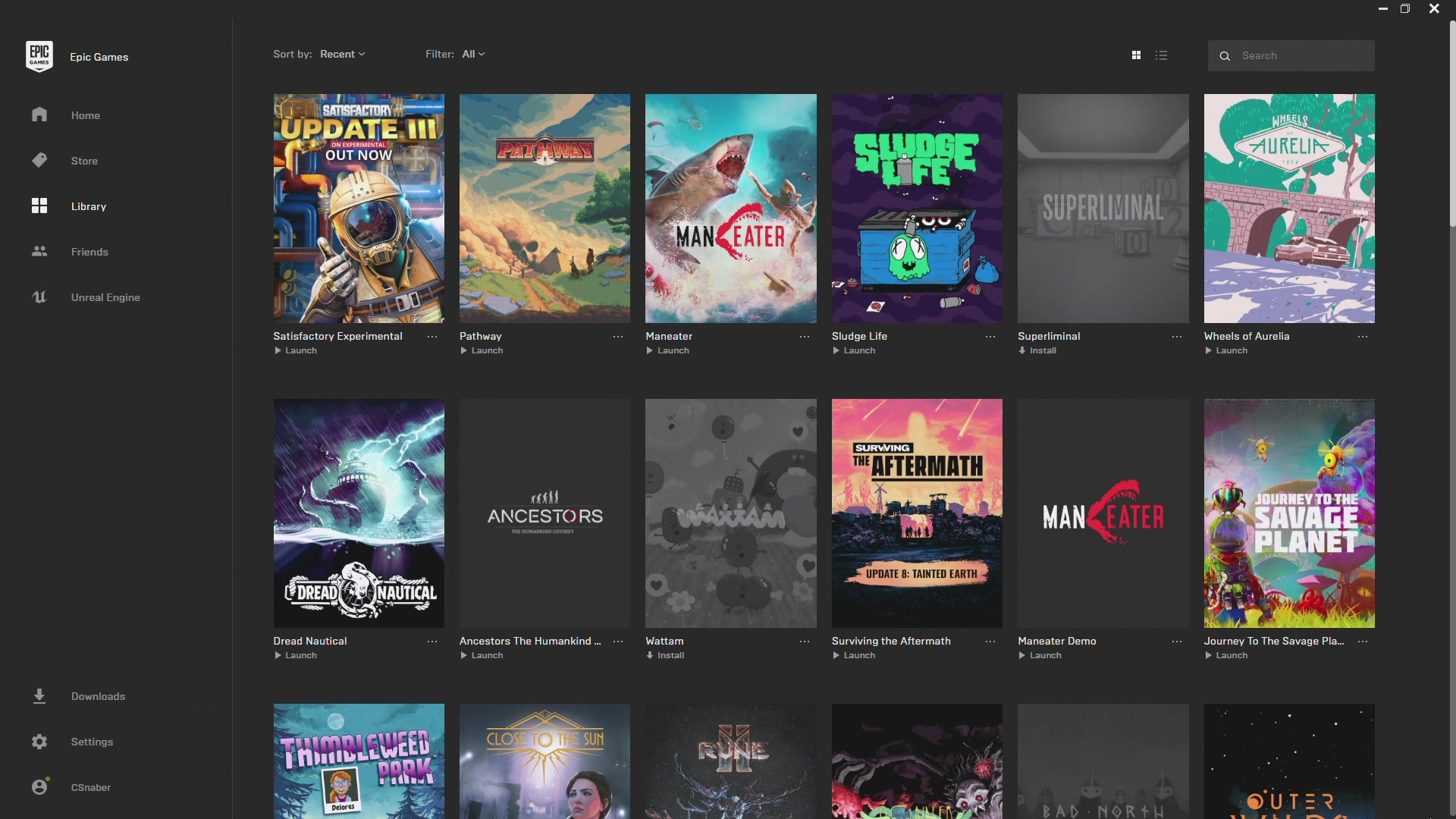1456x819 pixels.
Task: Launch Satisfactory Experimental
Action: pyautogui.click(x=296, y=350)
